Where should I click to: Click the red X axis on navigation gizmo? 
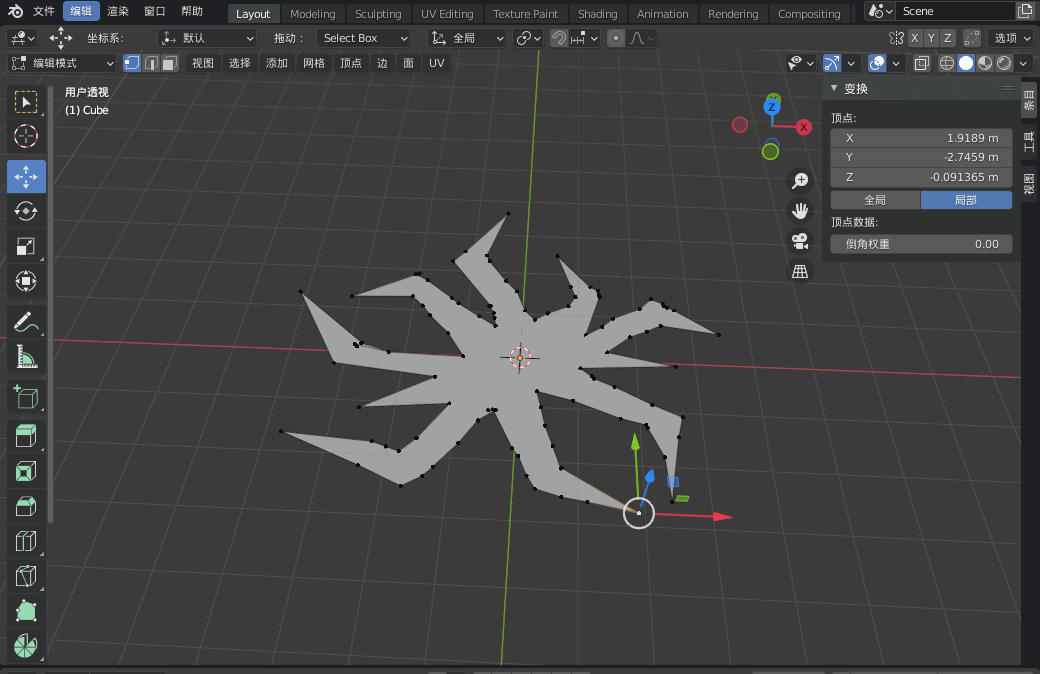[x=804, y=127]
